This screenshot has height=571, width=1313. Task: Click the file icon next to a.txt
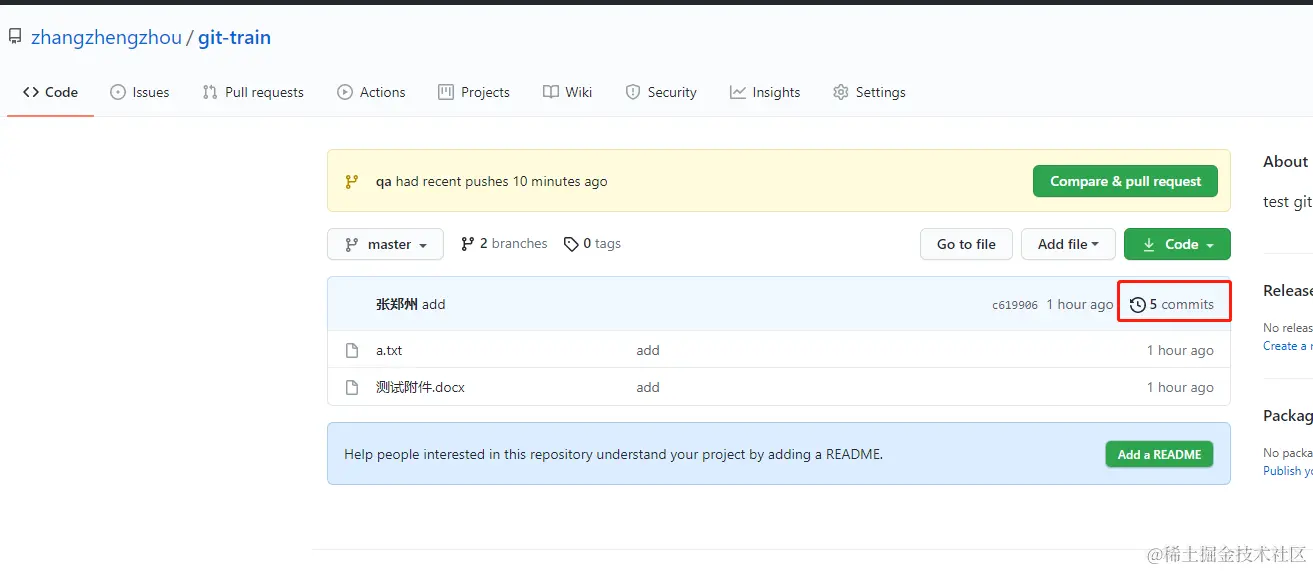click(x=352, y=351)
